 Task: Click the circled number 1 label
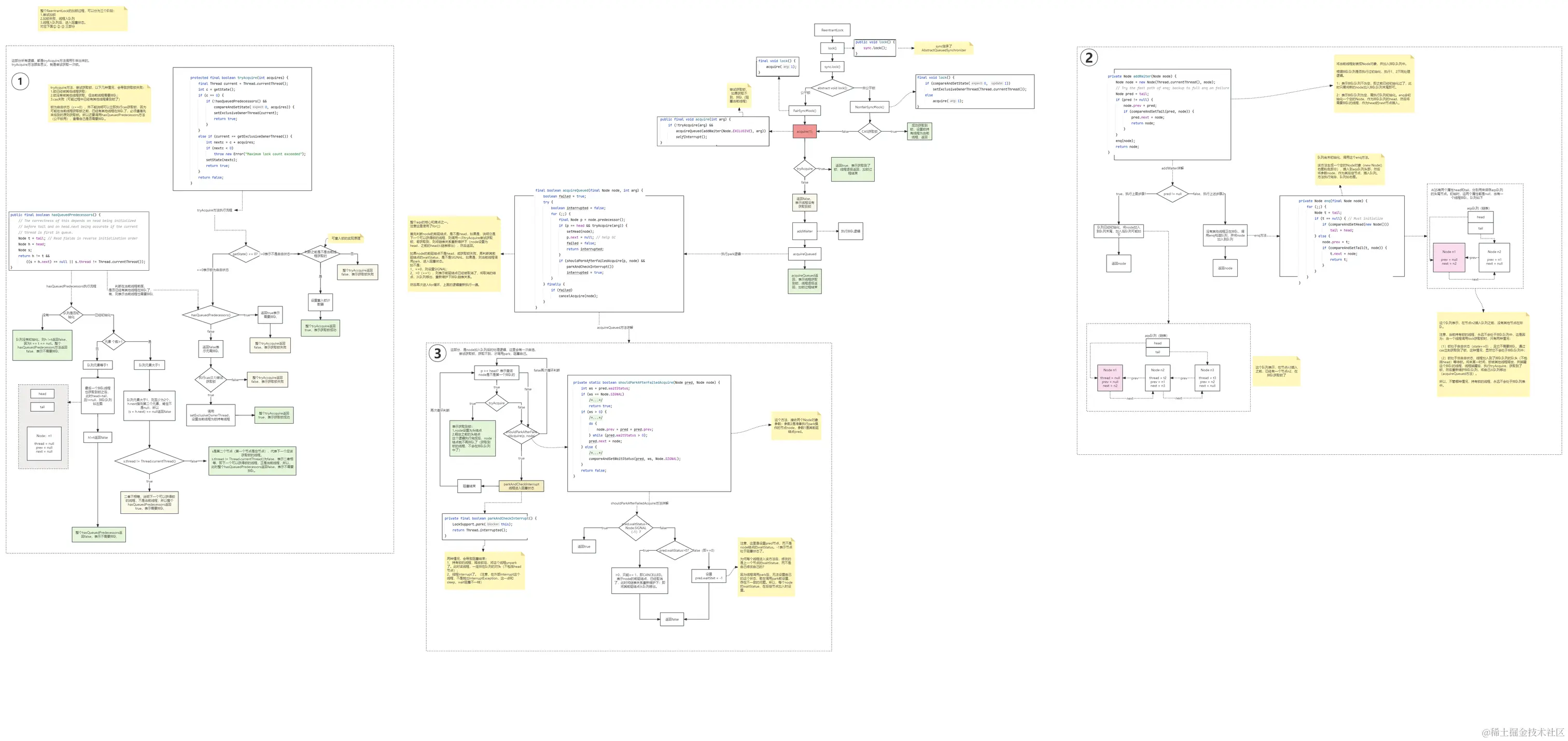click(20, 81)
